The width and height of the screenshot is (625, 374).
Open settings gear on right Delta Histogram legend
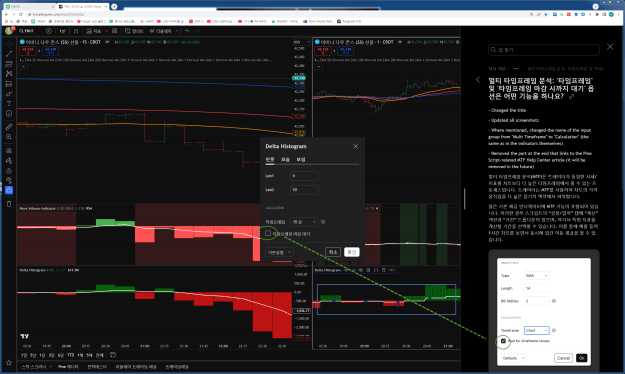click(x=368, y=270)
